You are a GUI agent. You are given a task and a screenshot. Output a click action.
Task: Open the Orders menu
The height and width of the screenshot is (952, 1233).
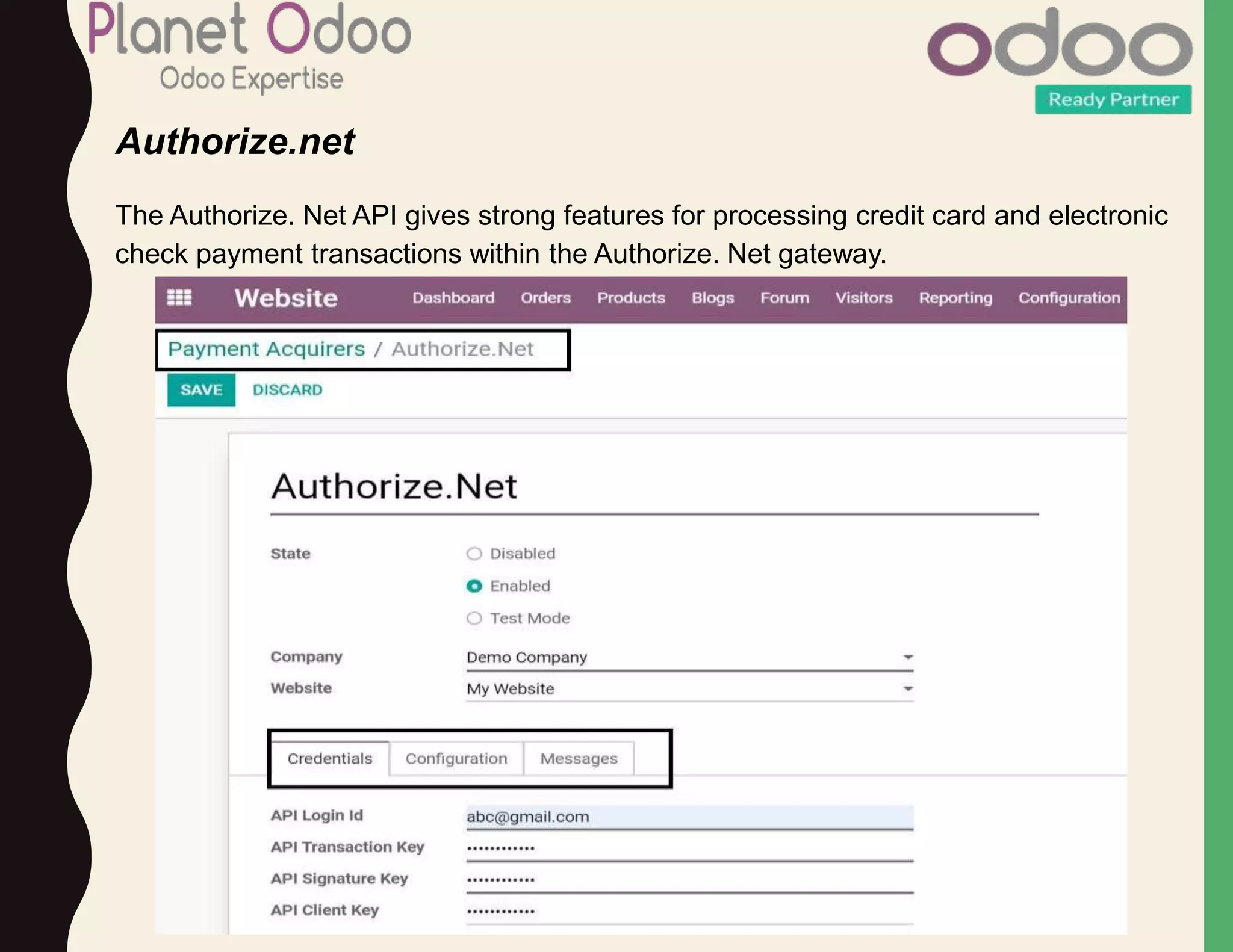point(545,298)
